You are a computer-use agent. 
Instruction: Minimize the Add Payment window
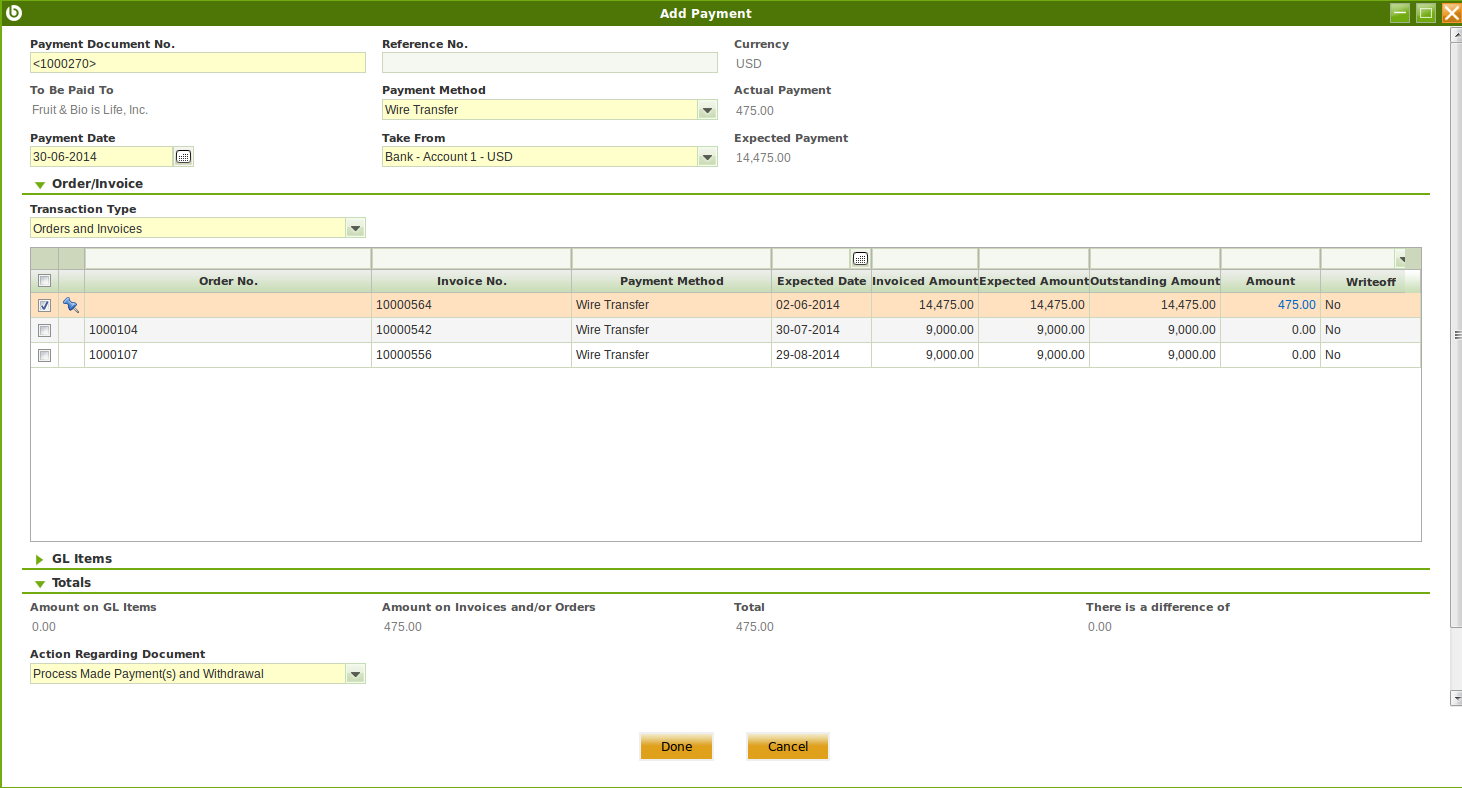(x=1400, y=13)
